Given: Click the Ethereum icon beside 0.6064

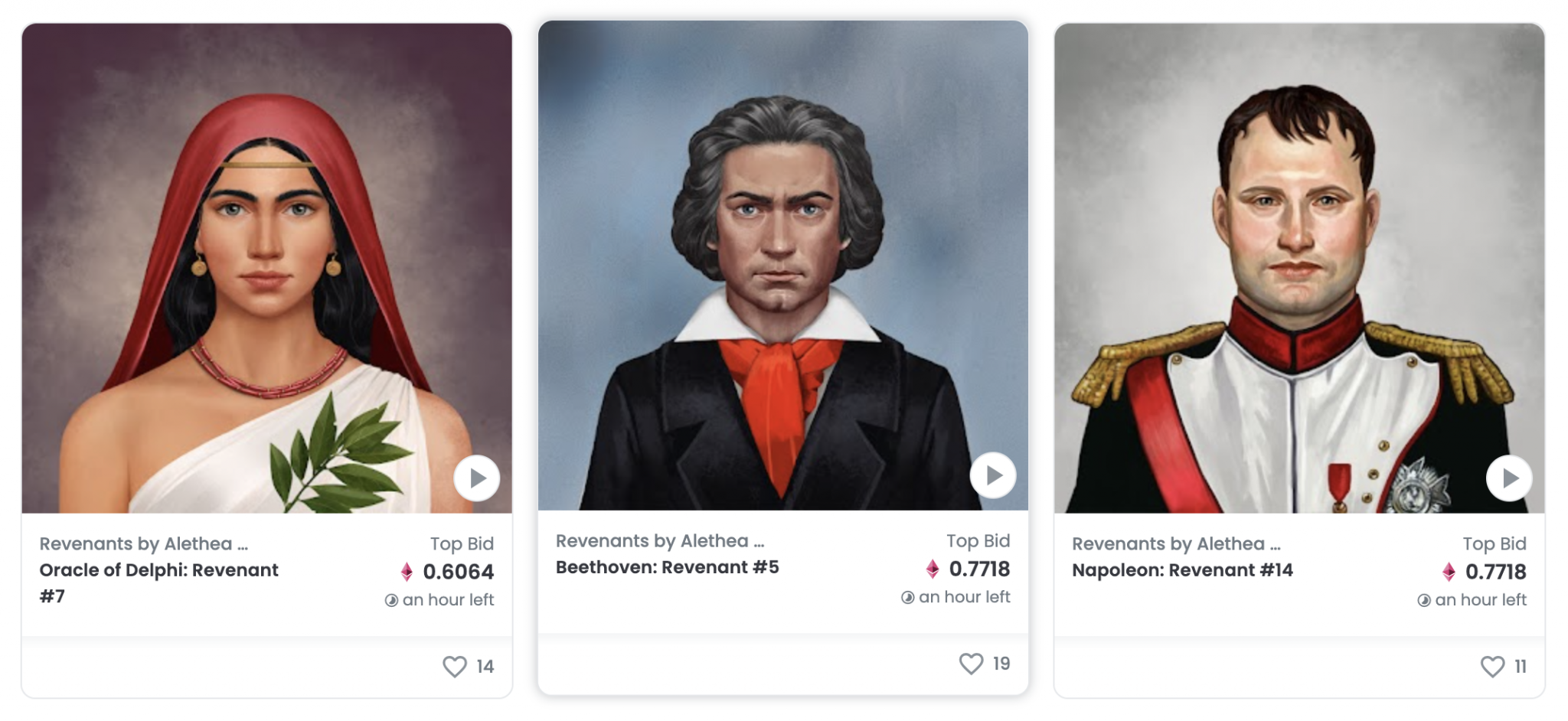Looking at the screenshot, I should tap(407, 572).
